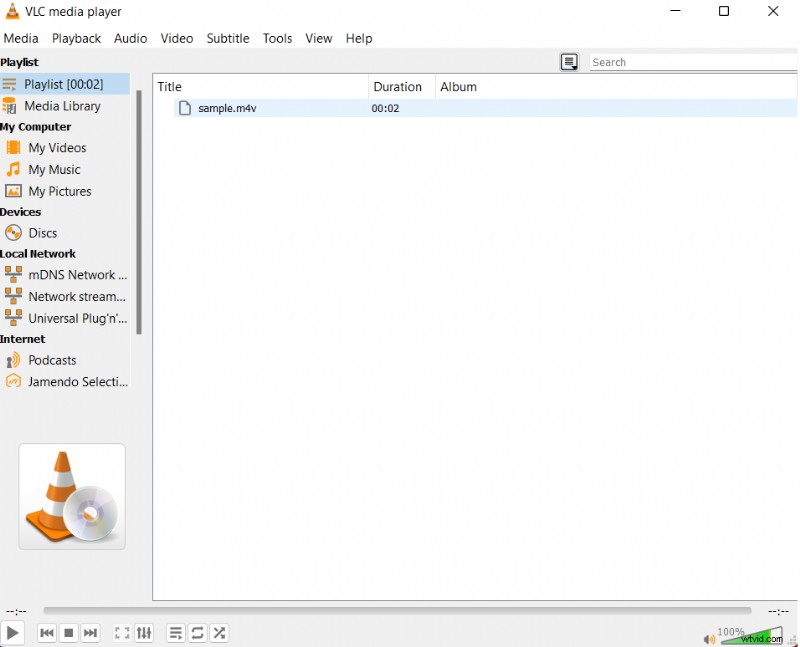Screen dimensions: 800x647
Task: Toggle the playlist view button
Action: tap(176, 633)
